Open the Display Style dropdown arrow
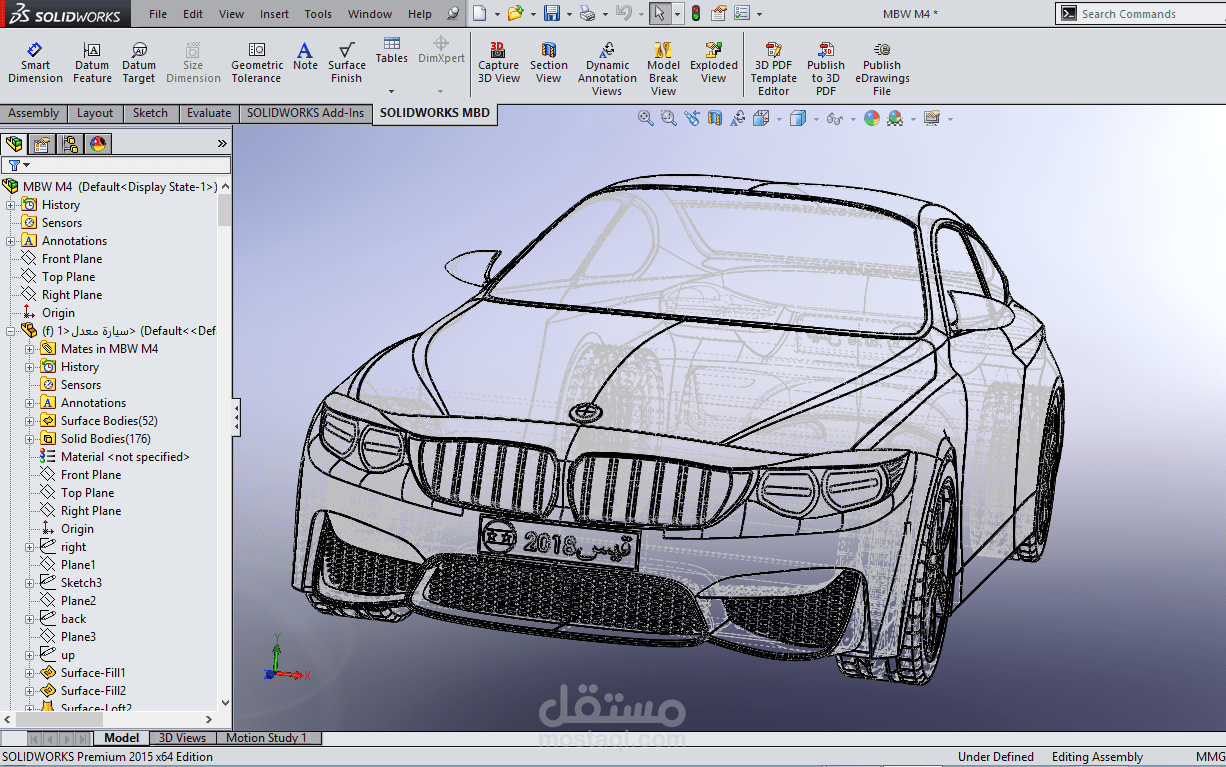Viewport: 1226px width, 767px height. pos(816,119)
